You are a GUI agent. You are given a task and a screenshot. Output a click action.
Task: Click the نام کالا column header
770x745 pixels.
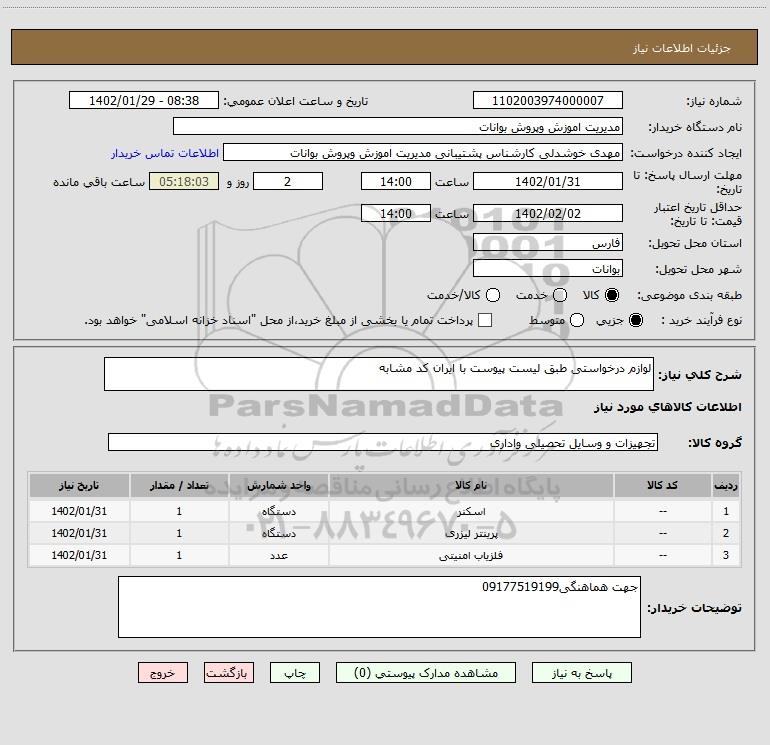[x=471, y=486]
